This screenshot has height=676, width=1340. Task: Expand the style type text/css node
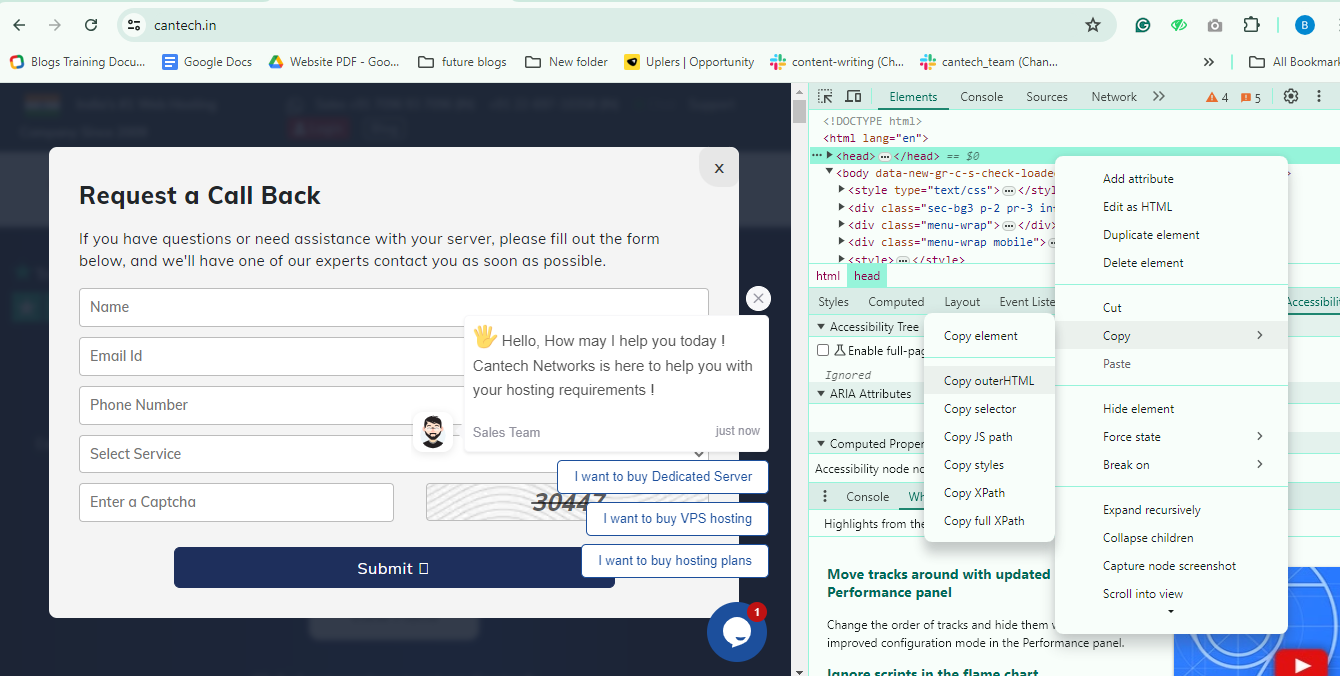point(842,189)
